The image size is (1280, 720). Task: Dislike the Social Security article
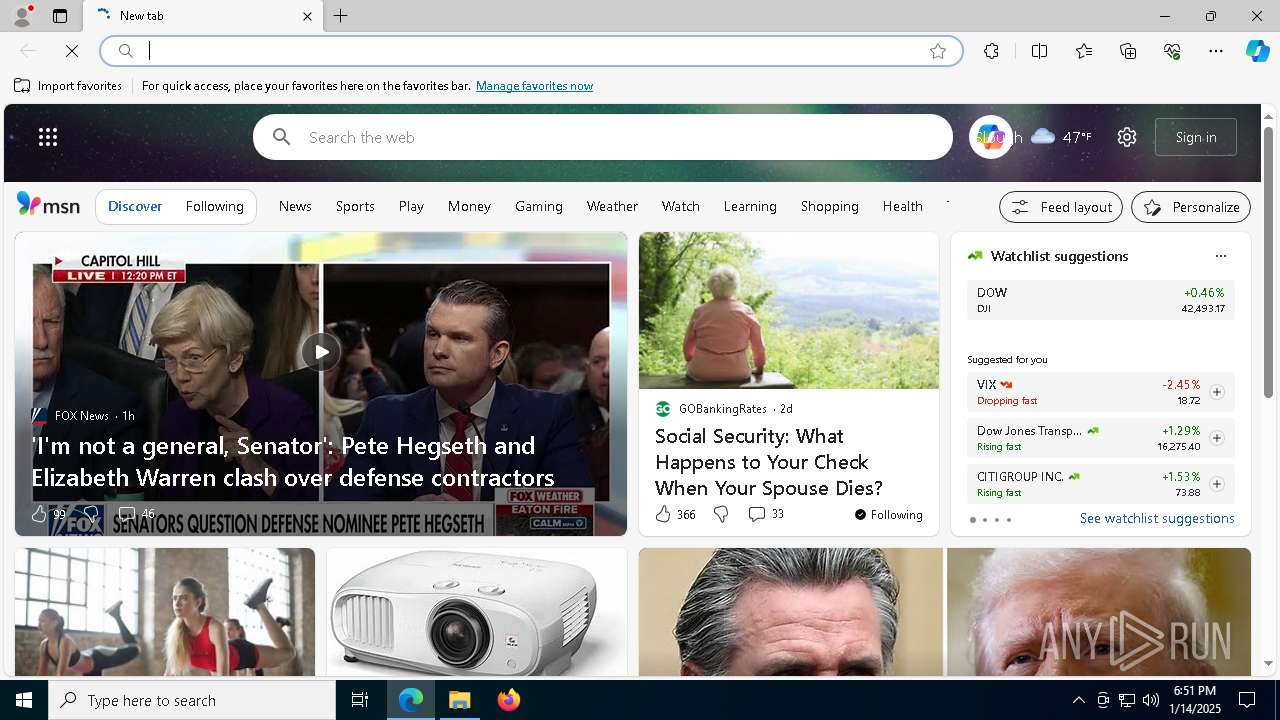[x=721, y=514]
